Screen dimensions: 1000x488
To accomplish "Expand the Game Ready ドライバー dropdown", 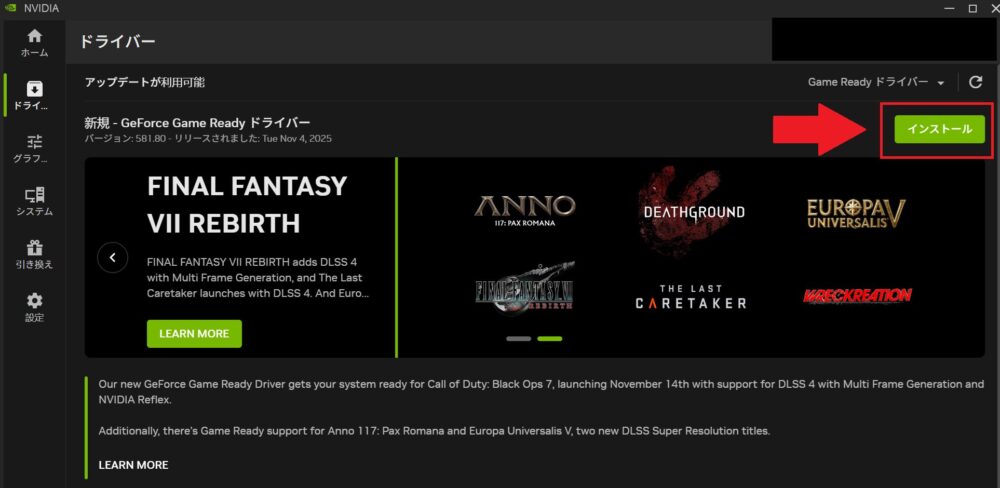I will click(x=876, y=82).
